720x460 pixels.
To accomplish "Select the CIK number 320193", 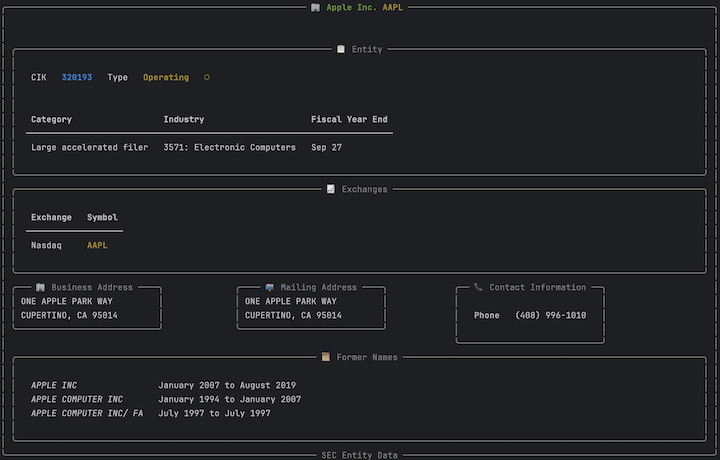I will tap(77, 78).
